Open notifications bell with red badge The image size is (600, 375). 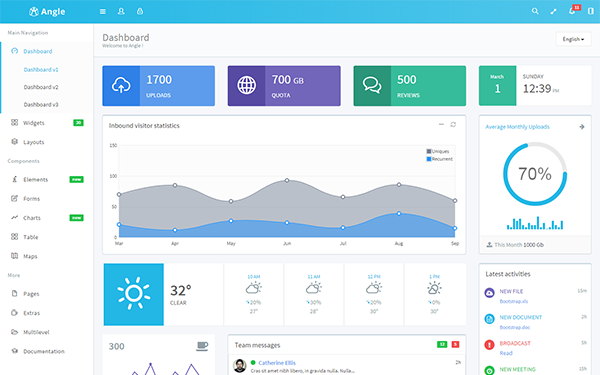[x=572, y=11]
